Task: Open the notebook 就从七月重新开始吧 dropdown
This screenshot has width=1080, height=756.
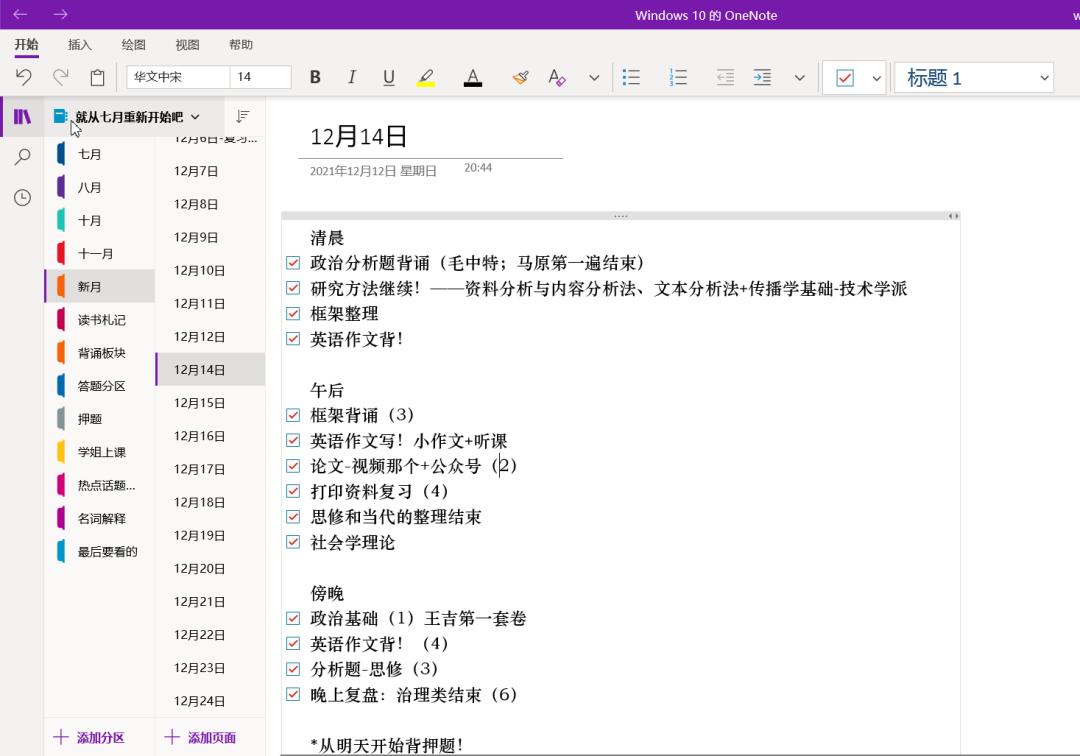Action: (x=196, y=116)
